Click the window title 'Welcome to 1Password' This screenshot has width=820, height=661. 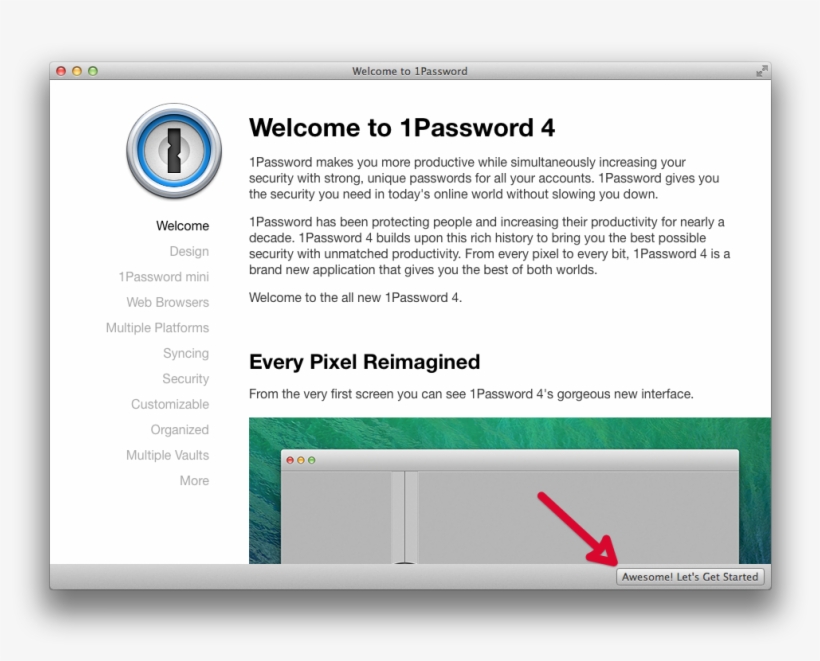pos(409,71)
